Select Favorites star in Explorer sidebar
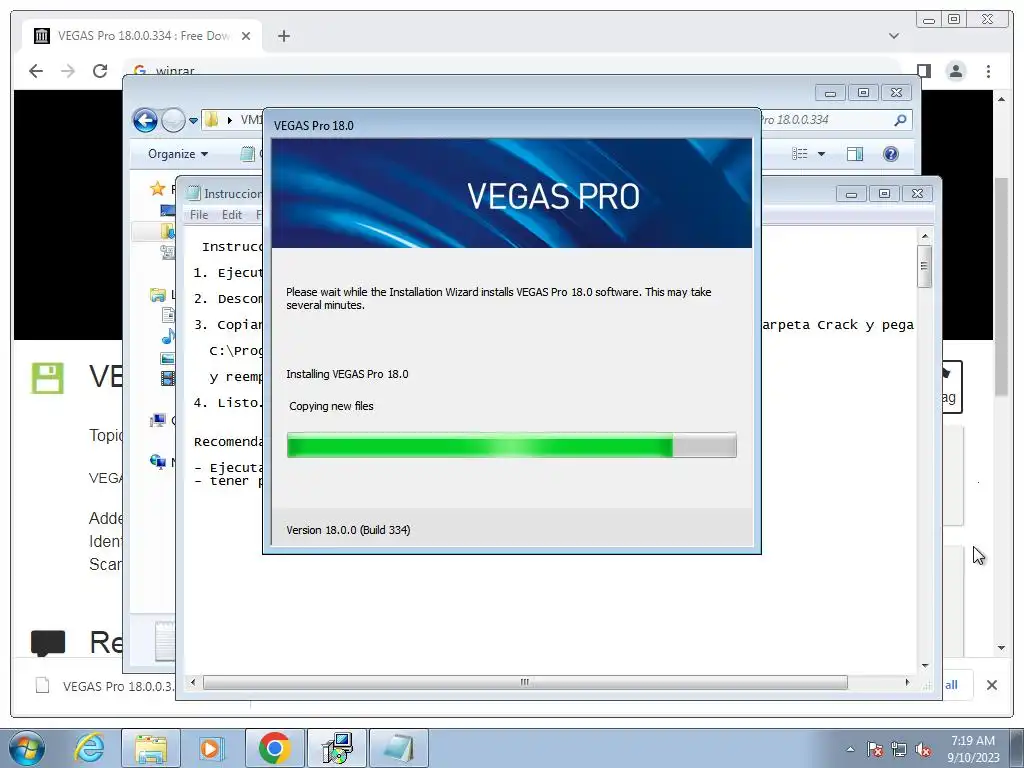This screenshot has width=1024, height=768. (157, 189)
